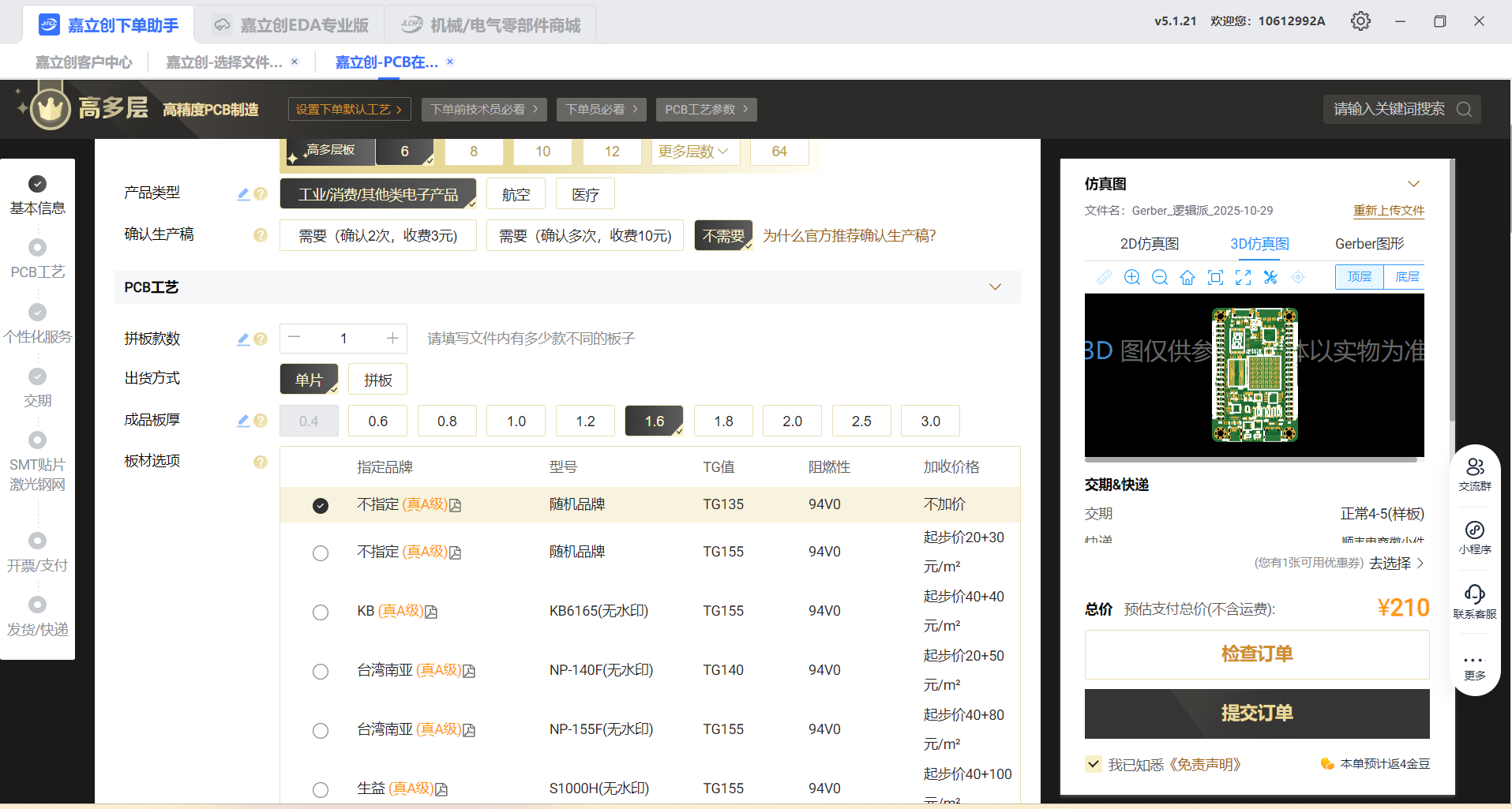Open the settings gear in title bar
The width and height of the screenshot is (1512, 809).
coord(1360,21)
